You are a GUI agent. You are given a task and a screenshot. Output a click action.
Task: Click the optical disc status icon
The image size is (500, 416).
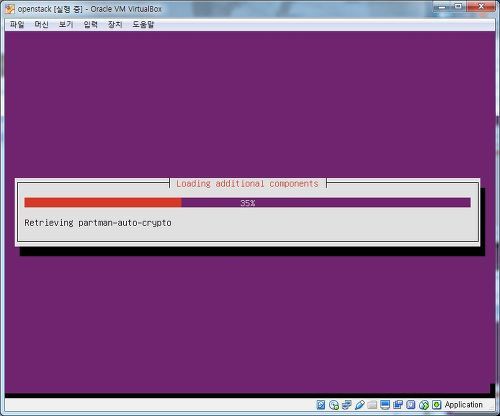(x=334, y=405)
